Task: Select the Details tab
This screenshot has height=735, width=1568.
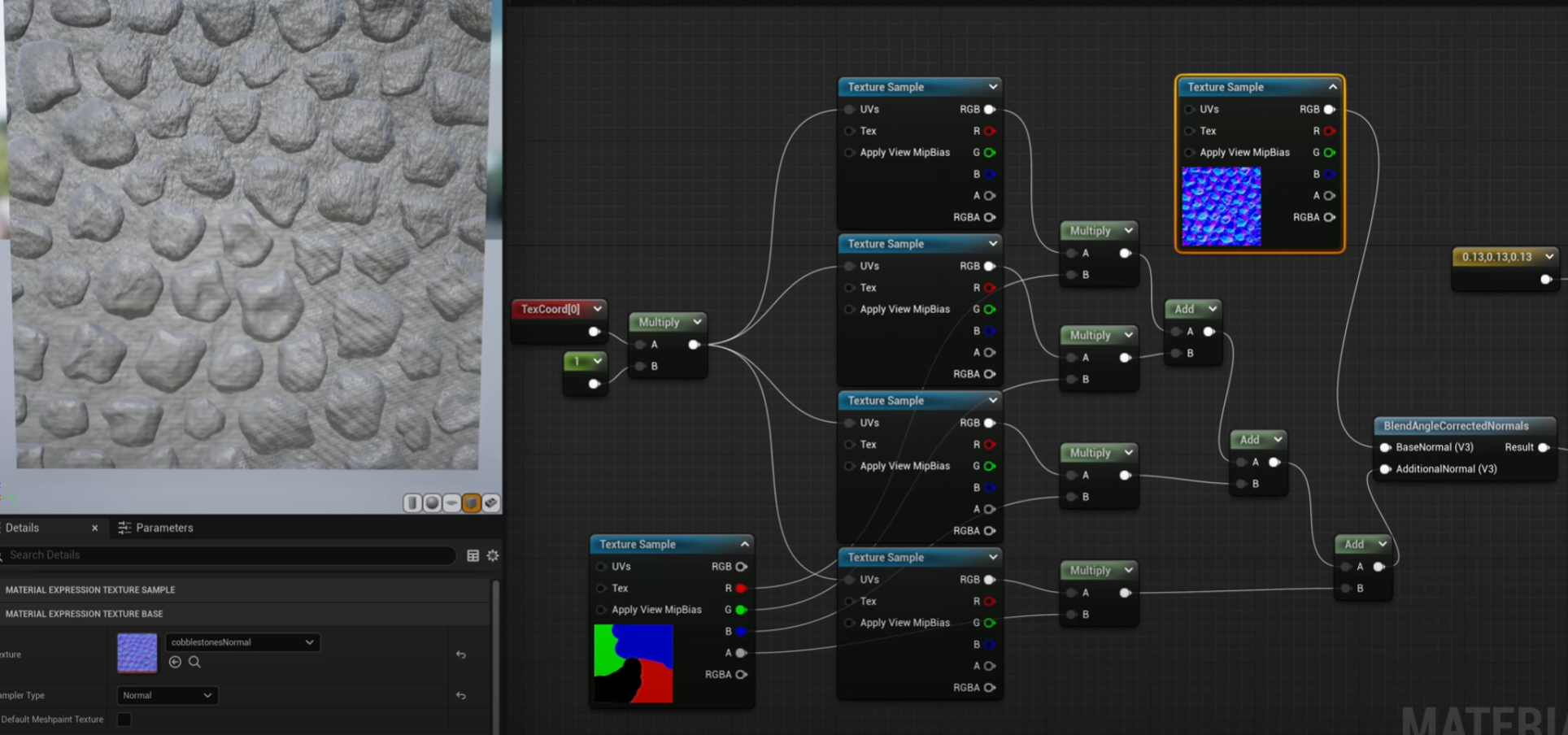Action: (24, 528)
